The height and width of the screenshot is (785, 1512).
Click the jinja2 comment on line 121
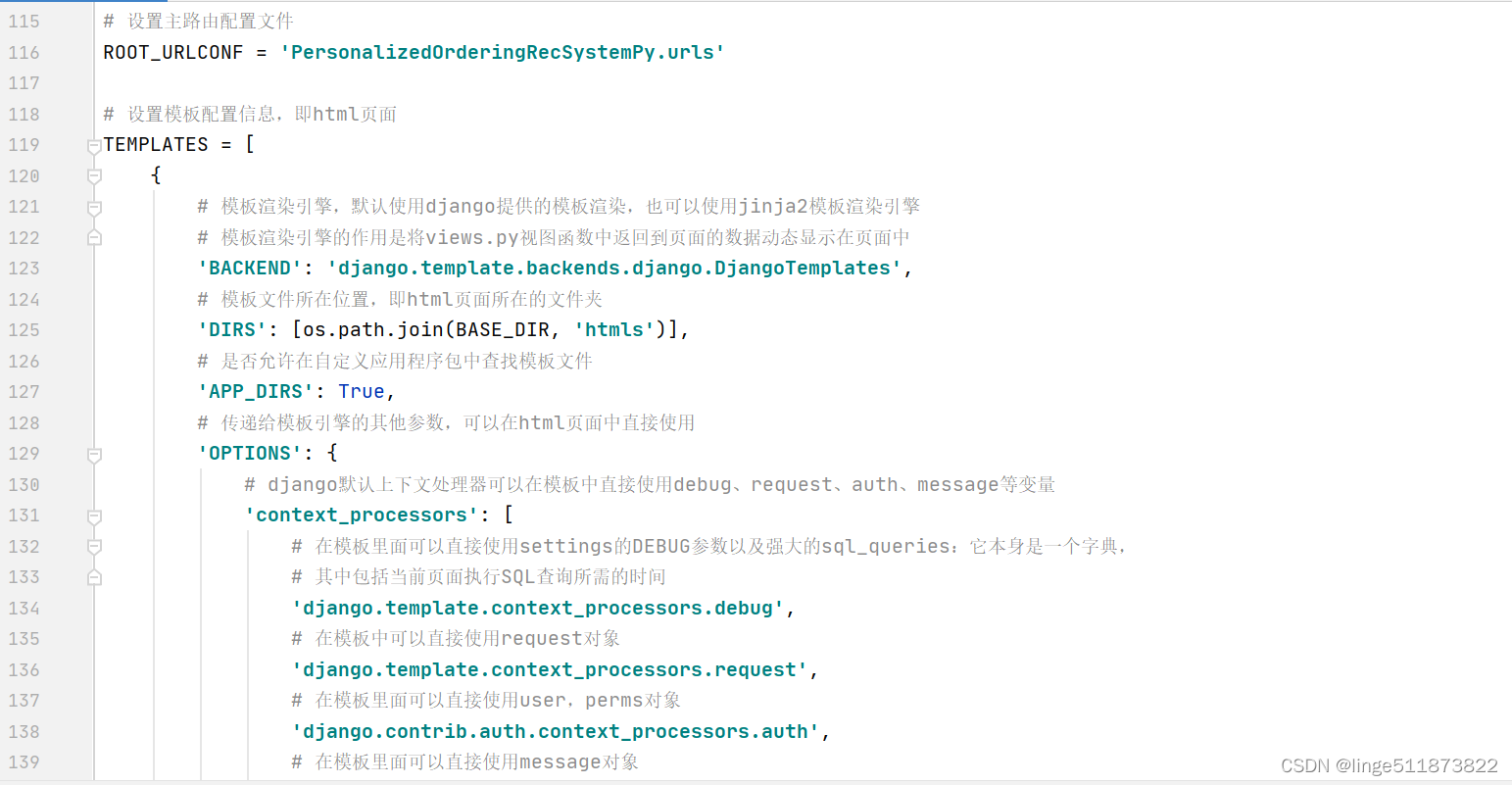(x=559, y=207)
